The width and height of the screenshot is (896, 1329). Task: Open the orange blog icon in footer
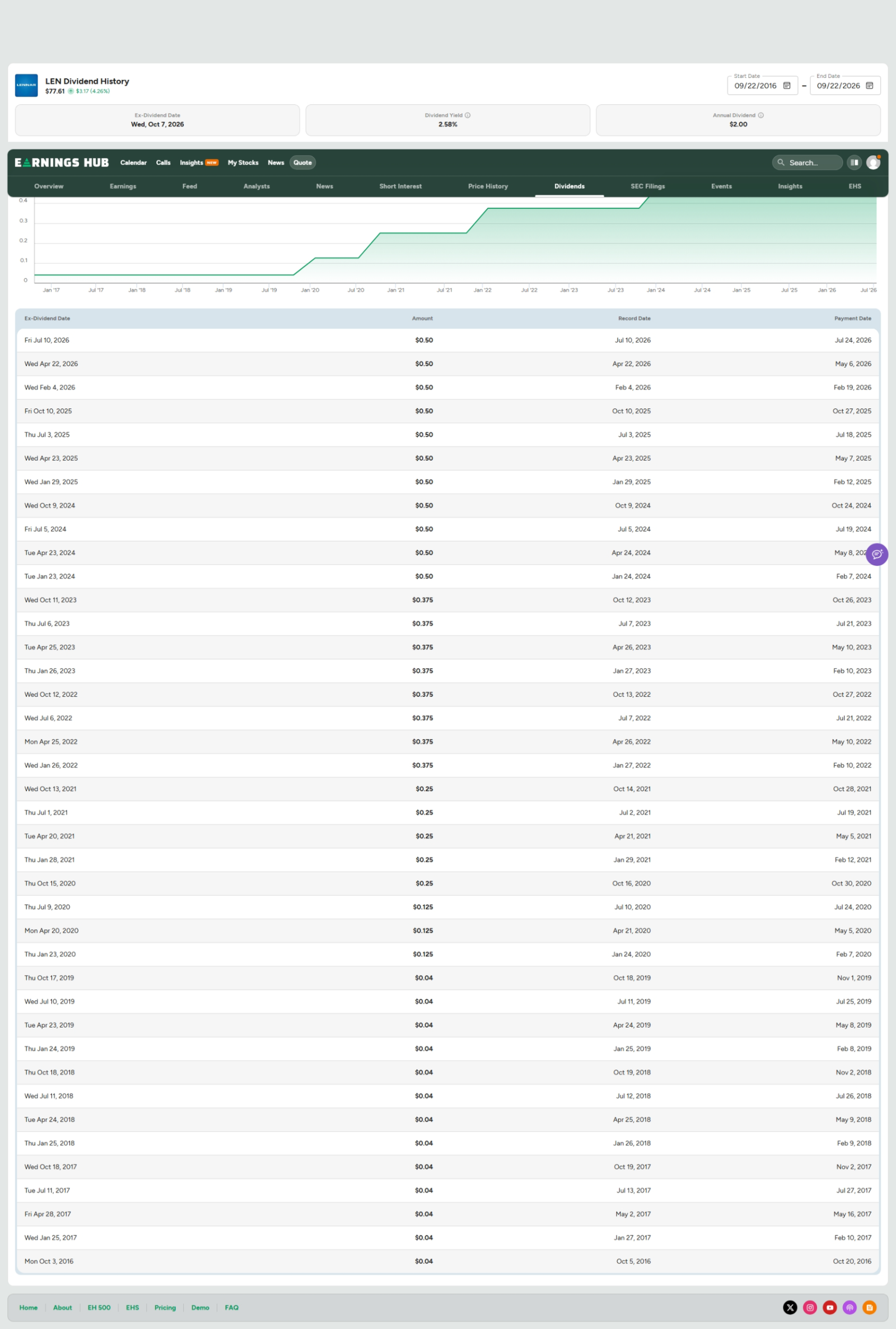[869, 1307]
